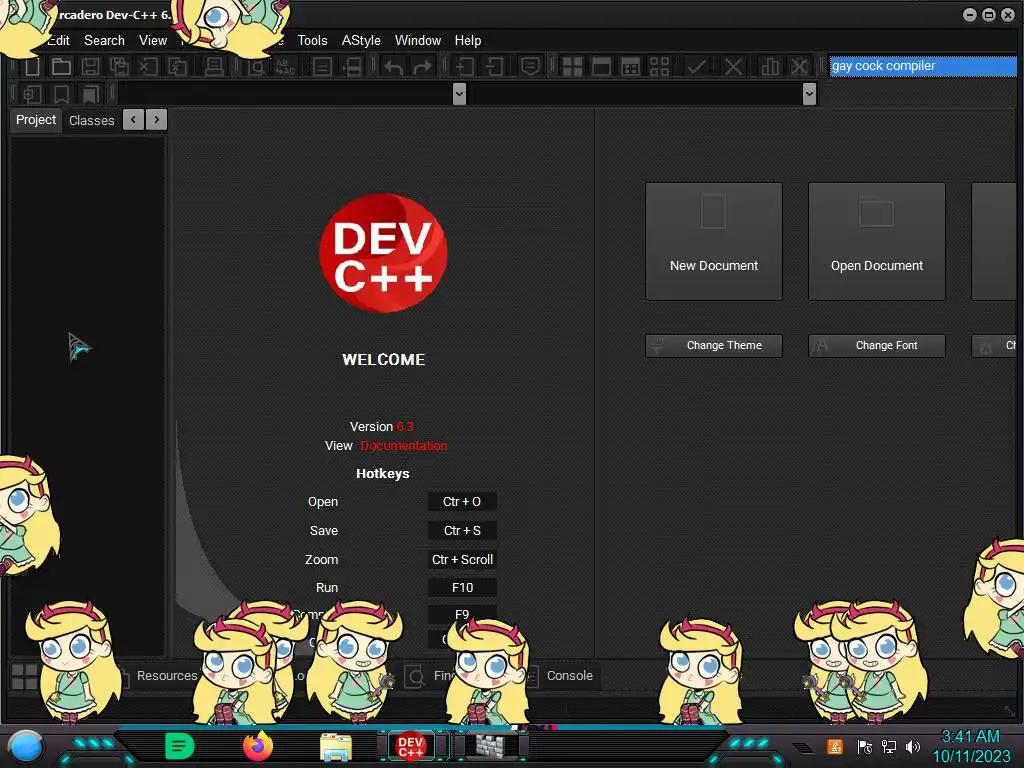The image size is (1024, 768).
Task: Open the View menu
Action: click(x=153, y=40)
